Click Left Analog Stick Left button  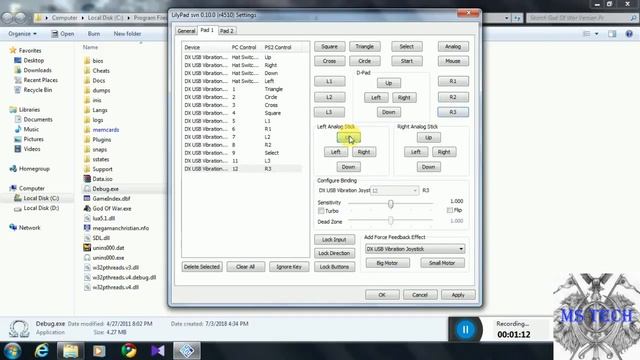(x=336, y=152)
